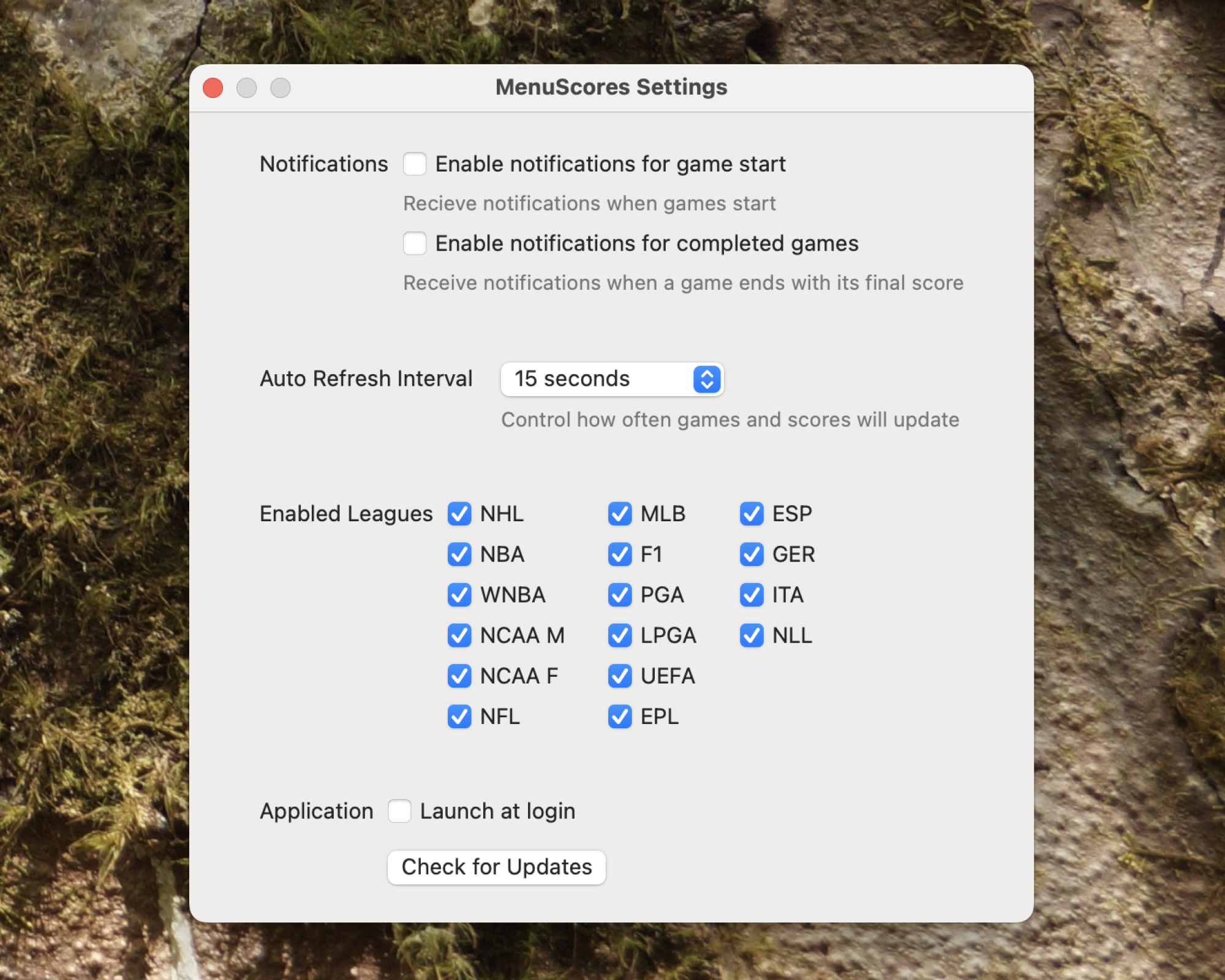Image resolution: width=1225 pixels, height=980 pixels.
Task: Click the Check for Updates button
Action: point(496,867)
